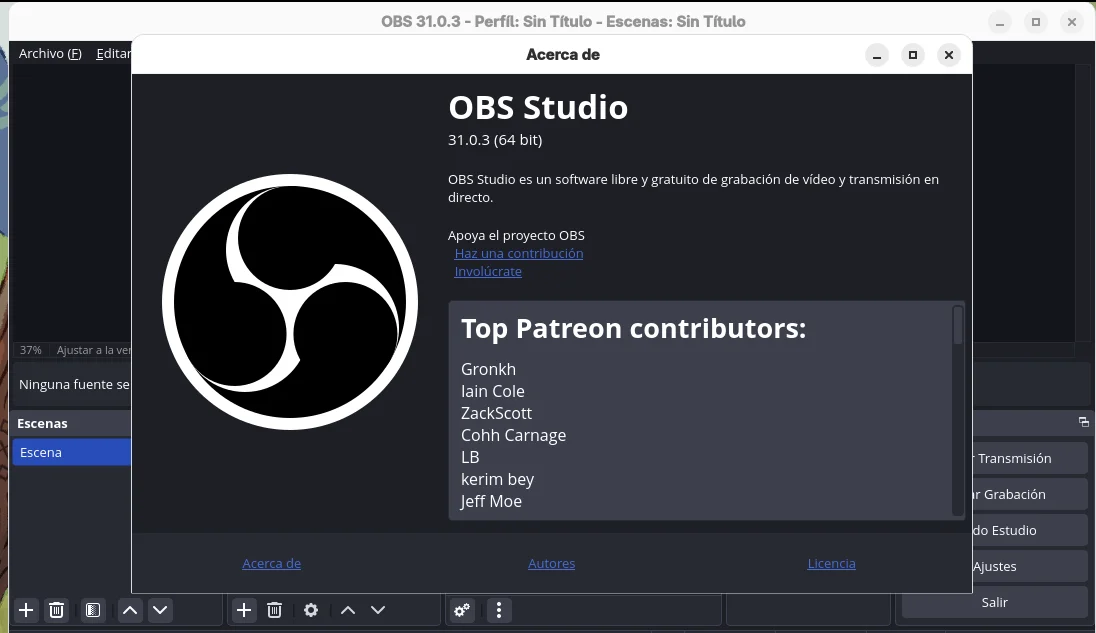
Task: Click the 'Escenas' panel header
Action: click(x=42, y=423)
